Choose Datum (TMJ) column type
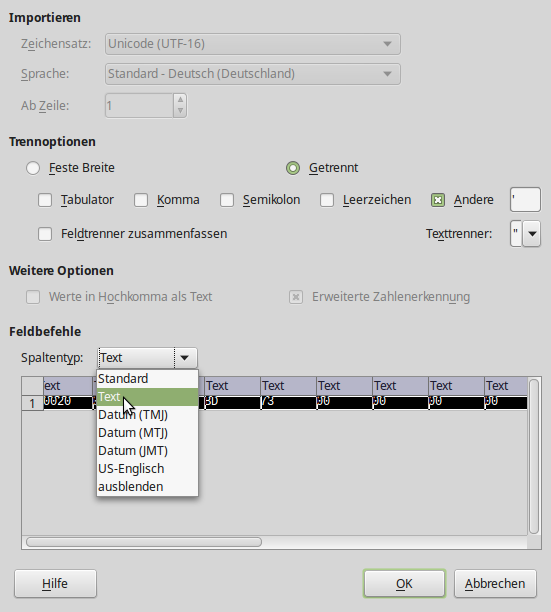 [148, 415]
